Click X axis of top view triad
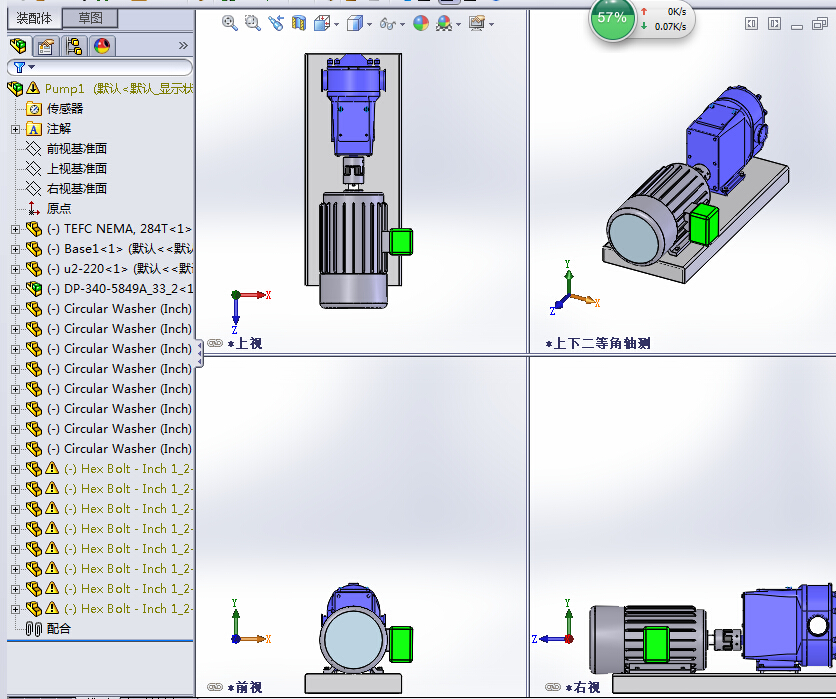The width and height of the screenshot is (836, 699). tap(256, 295)
